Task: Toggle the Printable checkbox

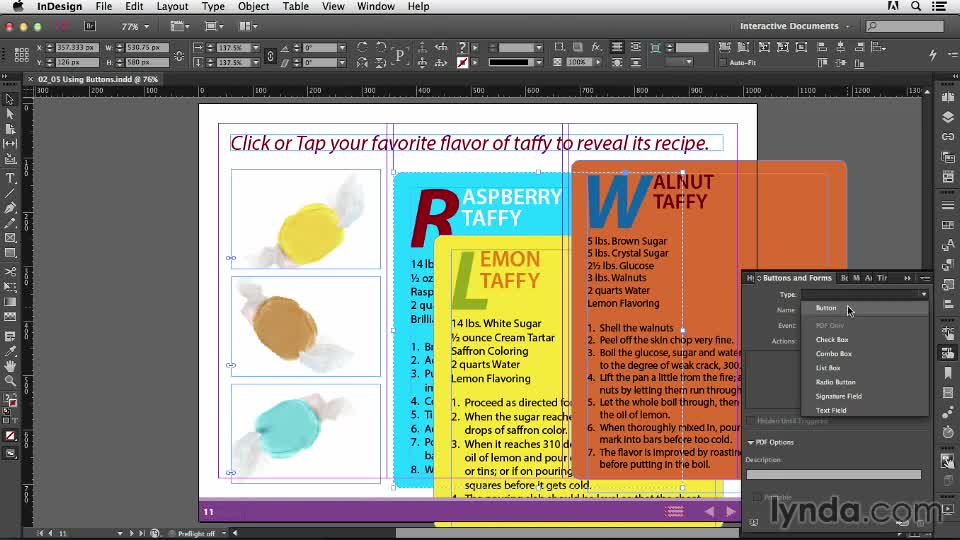Action: (757, 497)
